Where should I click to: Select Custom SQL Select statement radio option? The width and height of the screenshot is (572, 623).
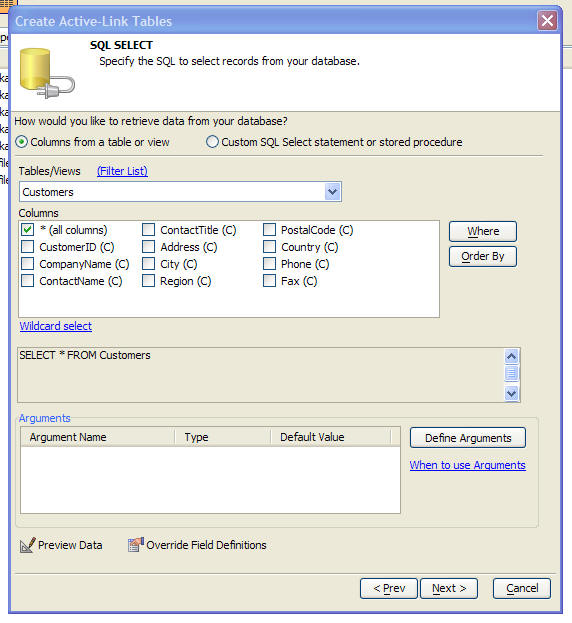212,142
